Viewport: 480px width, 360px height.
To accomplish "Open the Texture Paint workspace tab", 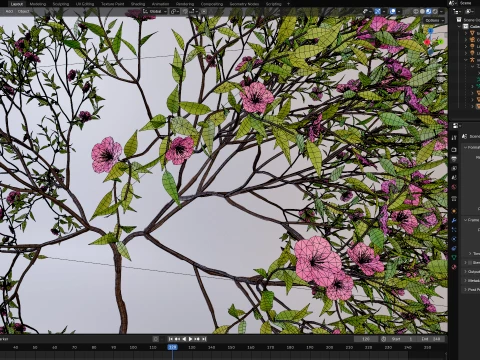I will click(112, 4).
